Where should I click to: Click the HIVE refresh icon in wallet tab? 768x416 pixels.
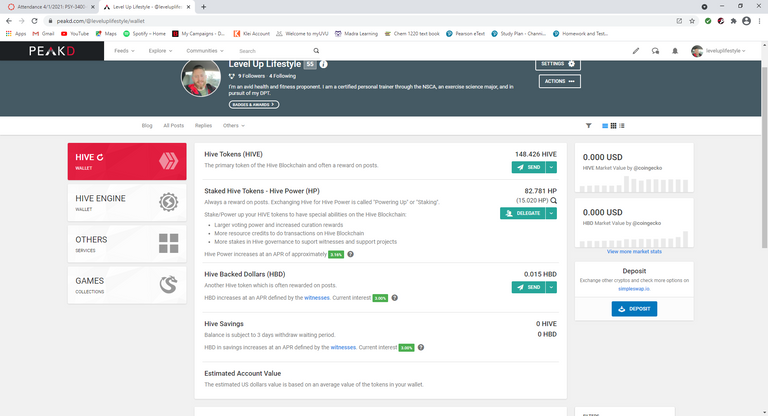pos(100,157)
